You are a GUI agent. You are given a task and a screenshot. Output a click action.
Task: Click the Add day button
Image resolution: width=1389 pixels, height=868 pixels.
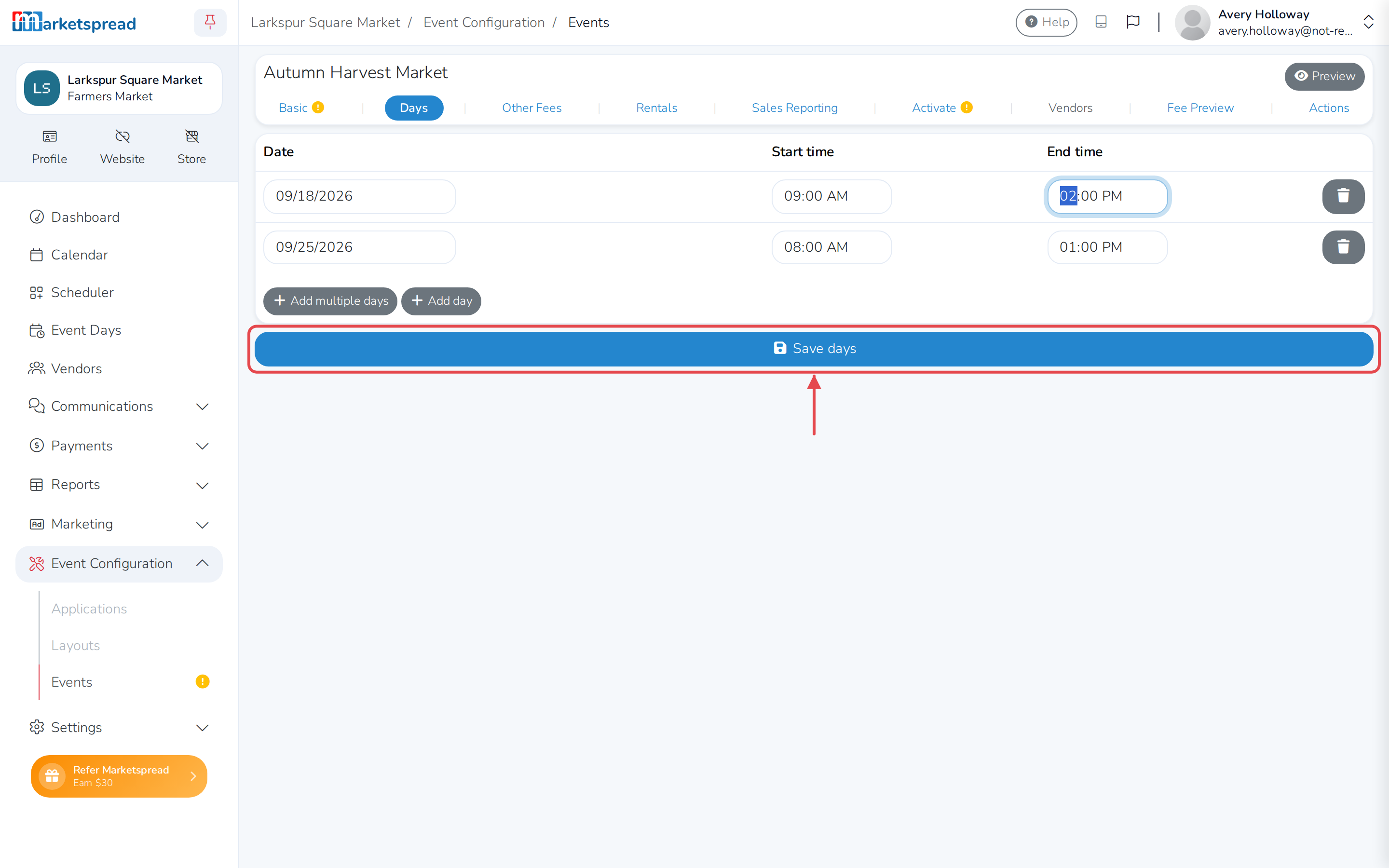(x=441, y=301)
